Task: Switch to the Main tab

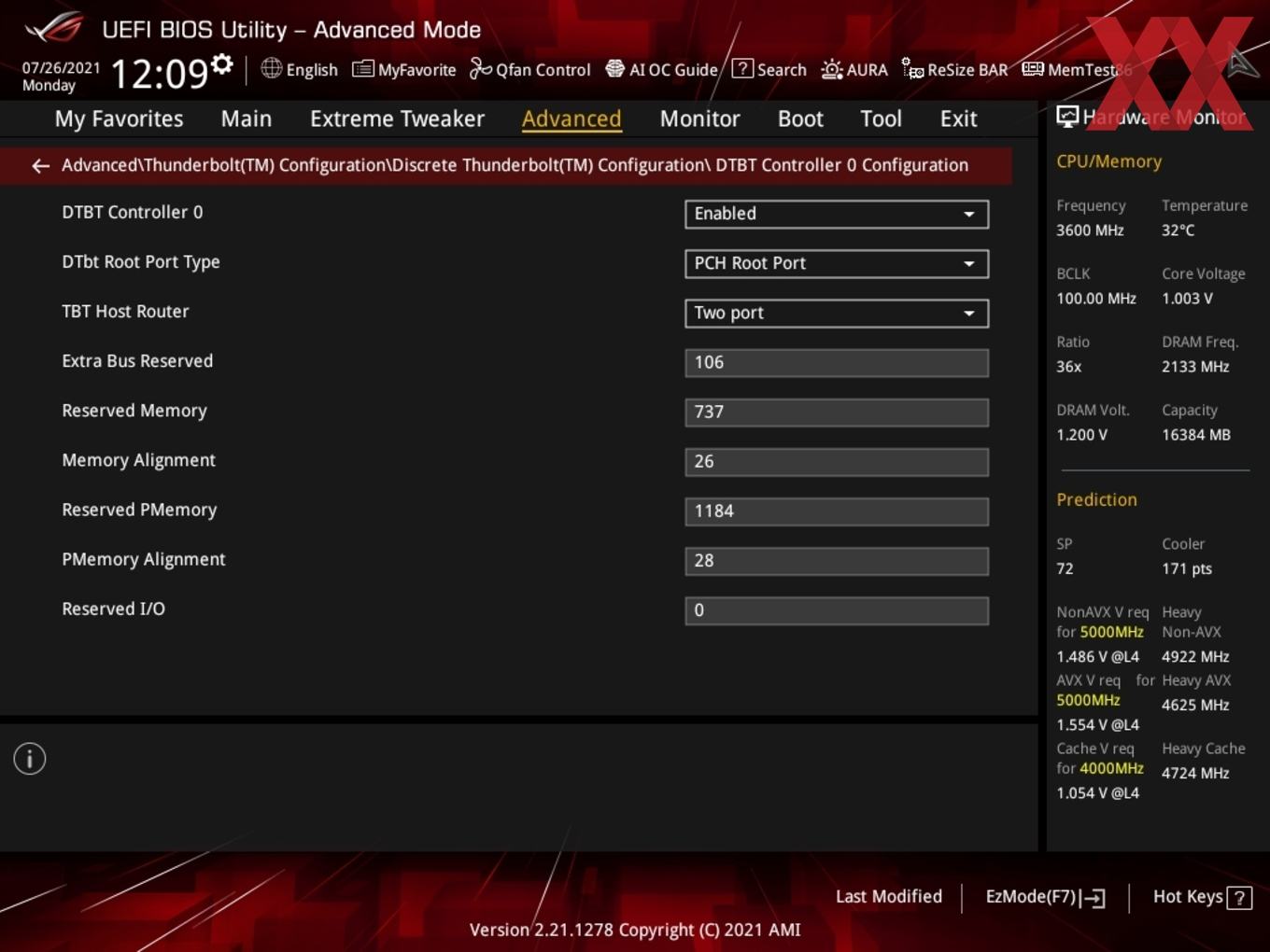Action: tap(247, 119)
